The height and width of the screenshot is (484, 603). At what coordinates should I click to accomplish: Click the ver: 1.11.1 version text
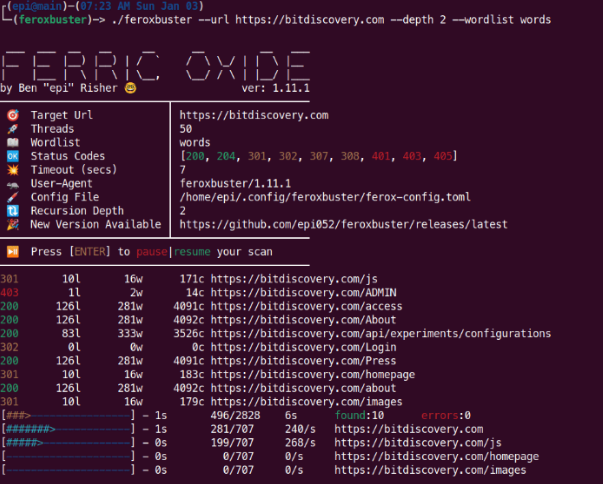click(275, 88)
